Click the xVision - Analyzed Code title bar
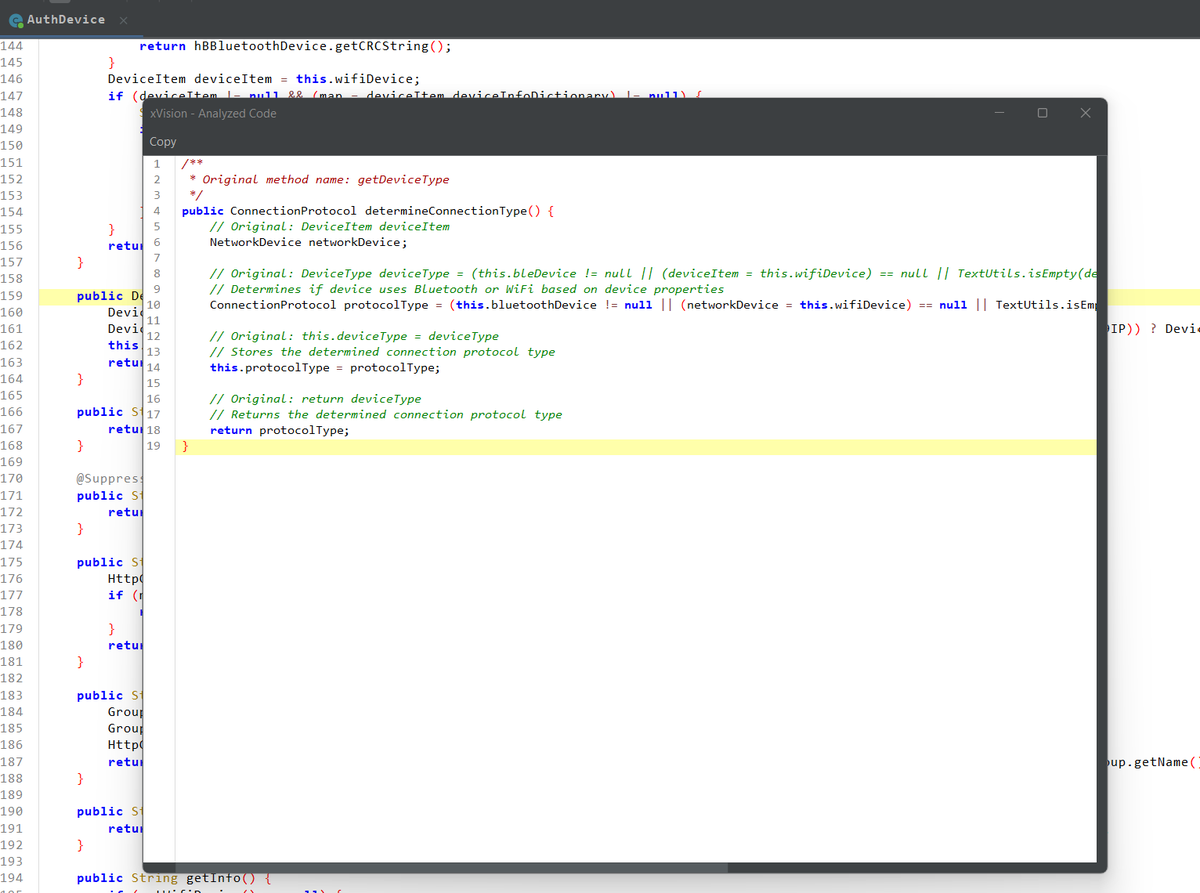 coord(400,114)
